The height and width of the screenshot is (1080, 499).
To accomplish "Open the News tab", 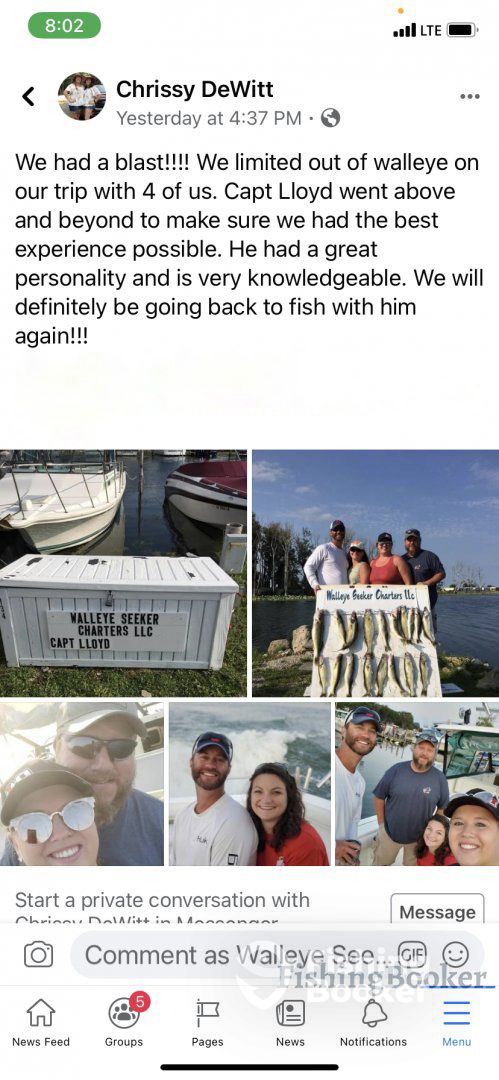I will [x=290, y=1022].
